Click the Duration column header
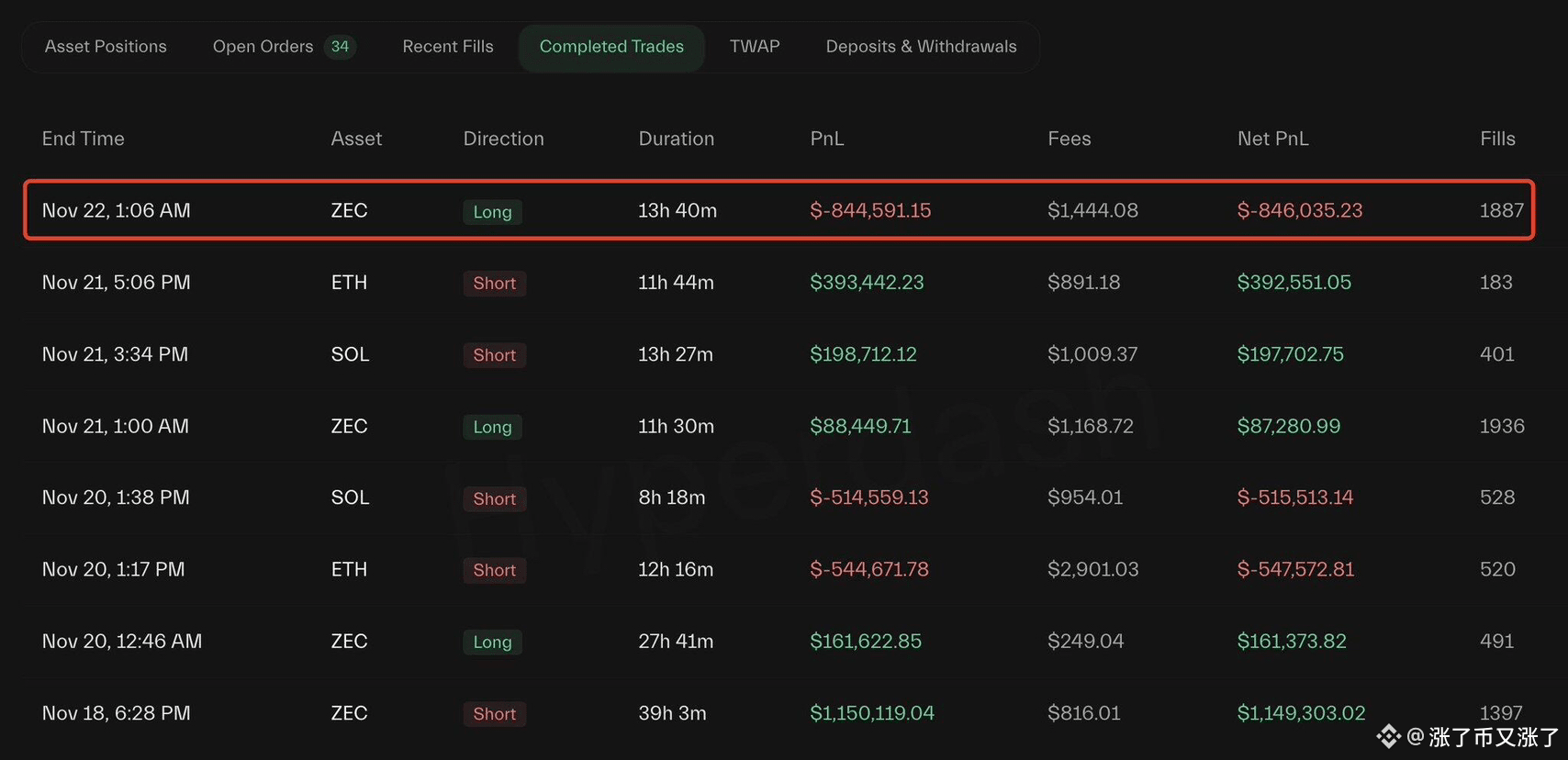This screenshot has width=1568, height=760. tap(676, 139)
